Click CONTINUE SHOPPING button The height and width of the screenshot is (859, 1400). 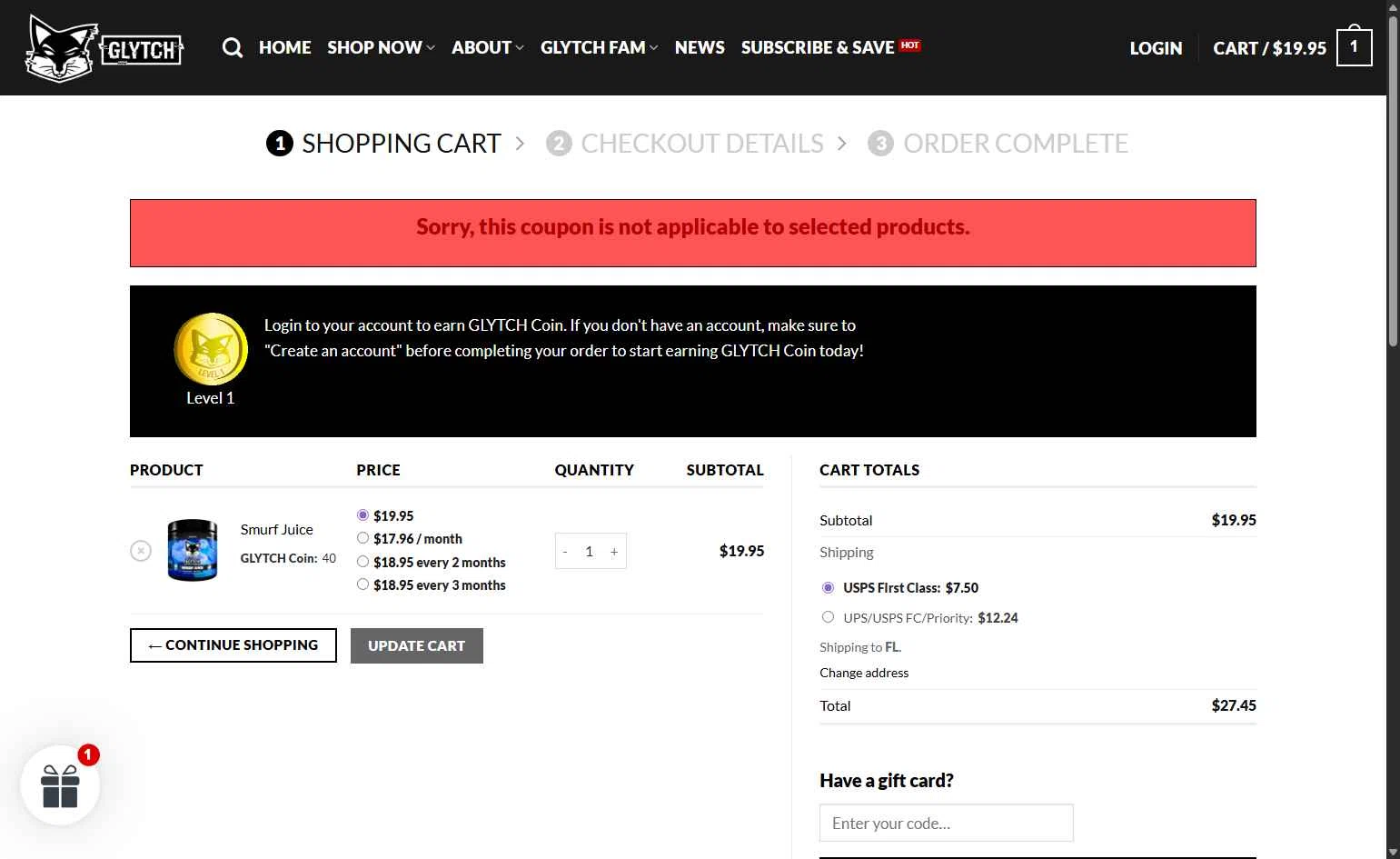point(233,645)
